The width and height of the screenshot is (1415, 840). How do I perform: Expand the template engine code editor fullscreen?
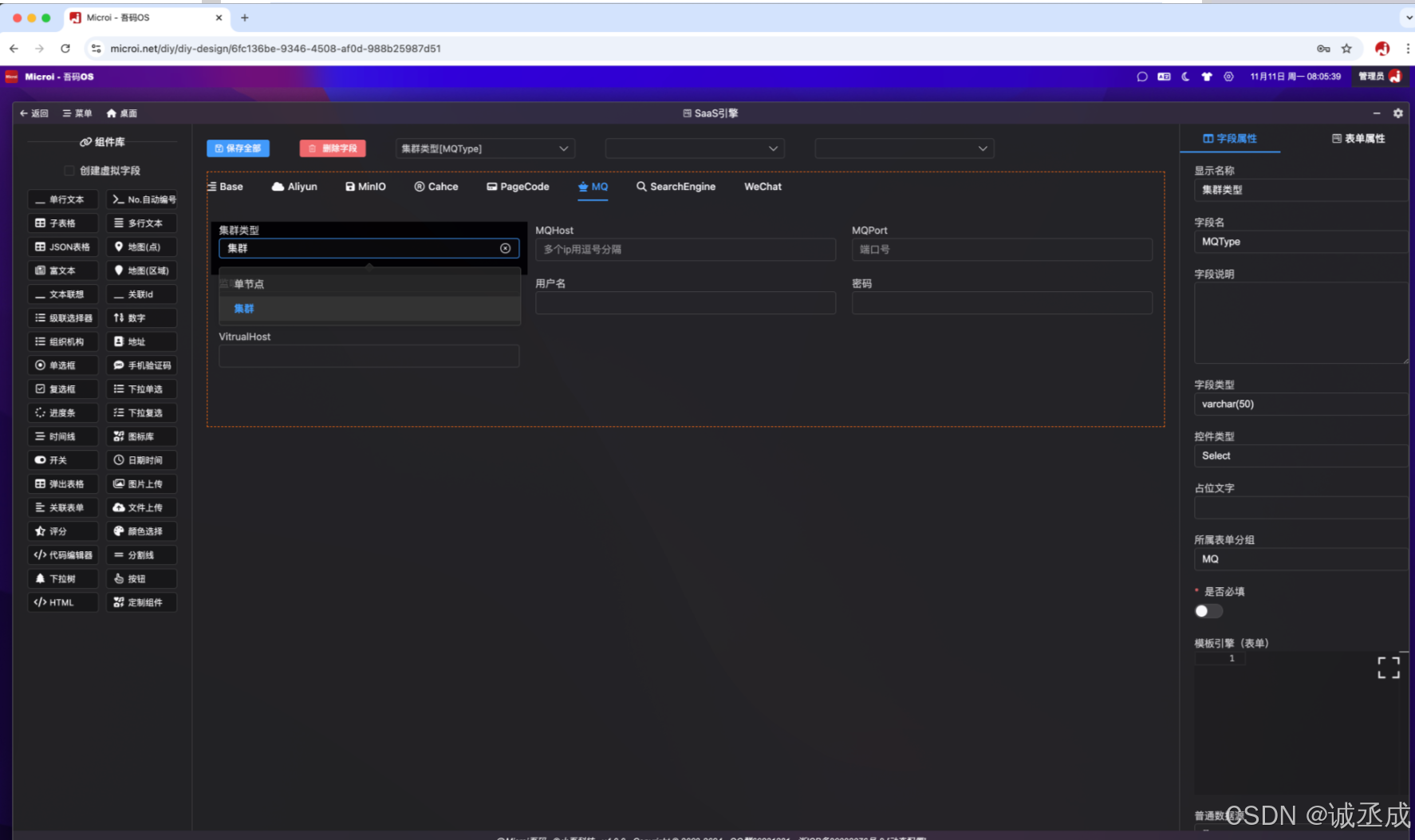pos(1389,668)
